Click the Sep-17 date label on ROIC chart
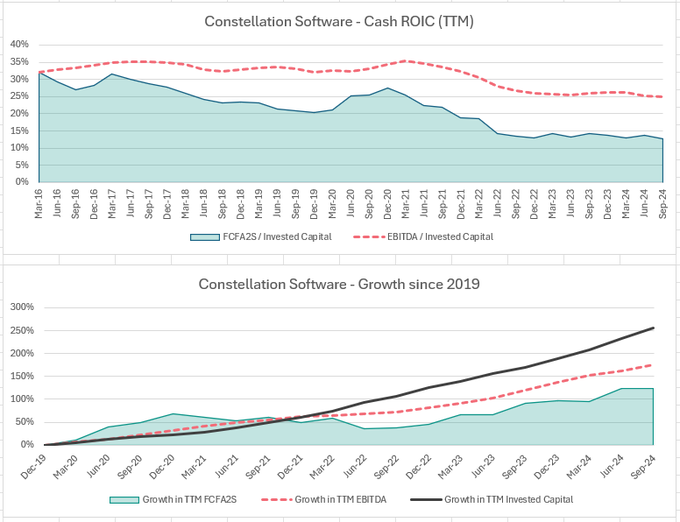 tap(149, 204)
